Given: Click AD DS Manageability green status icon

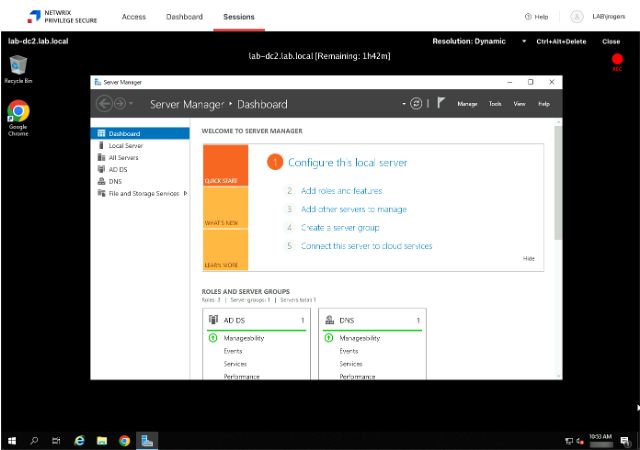Looking at the screenshot, I should tap(213, 338).
